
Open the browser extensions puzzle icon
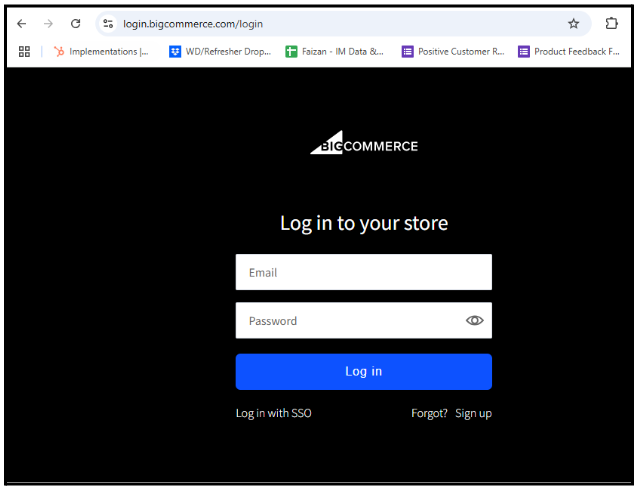point(611,23)
